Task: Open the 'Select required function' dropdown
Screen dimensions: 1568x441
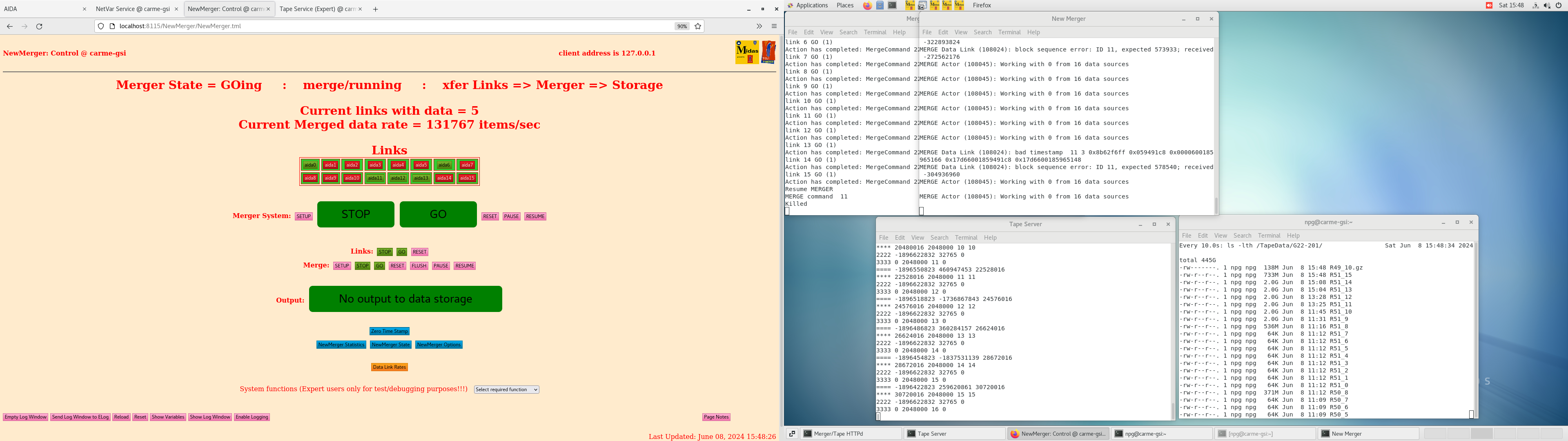Action: [x=506, y=390]
